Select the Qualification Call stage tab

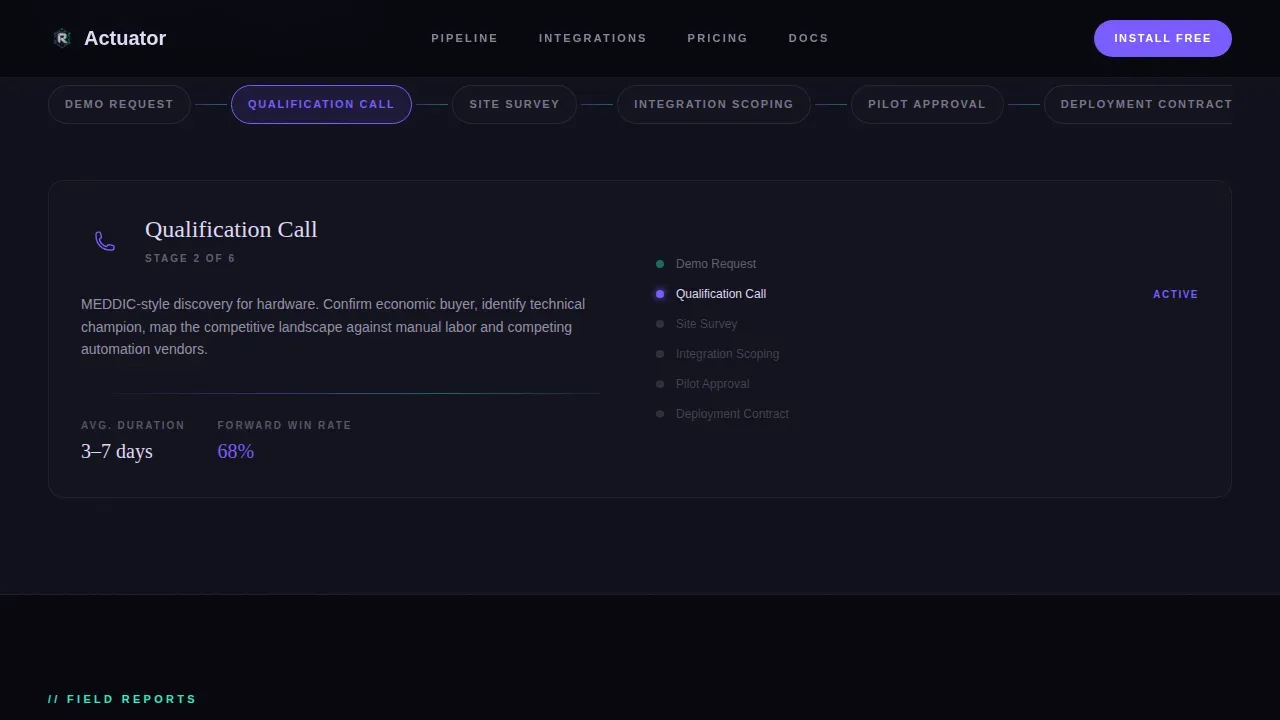click(321, 104)
